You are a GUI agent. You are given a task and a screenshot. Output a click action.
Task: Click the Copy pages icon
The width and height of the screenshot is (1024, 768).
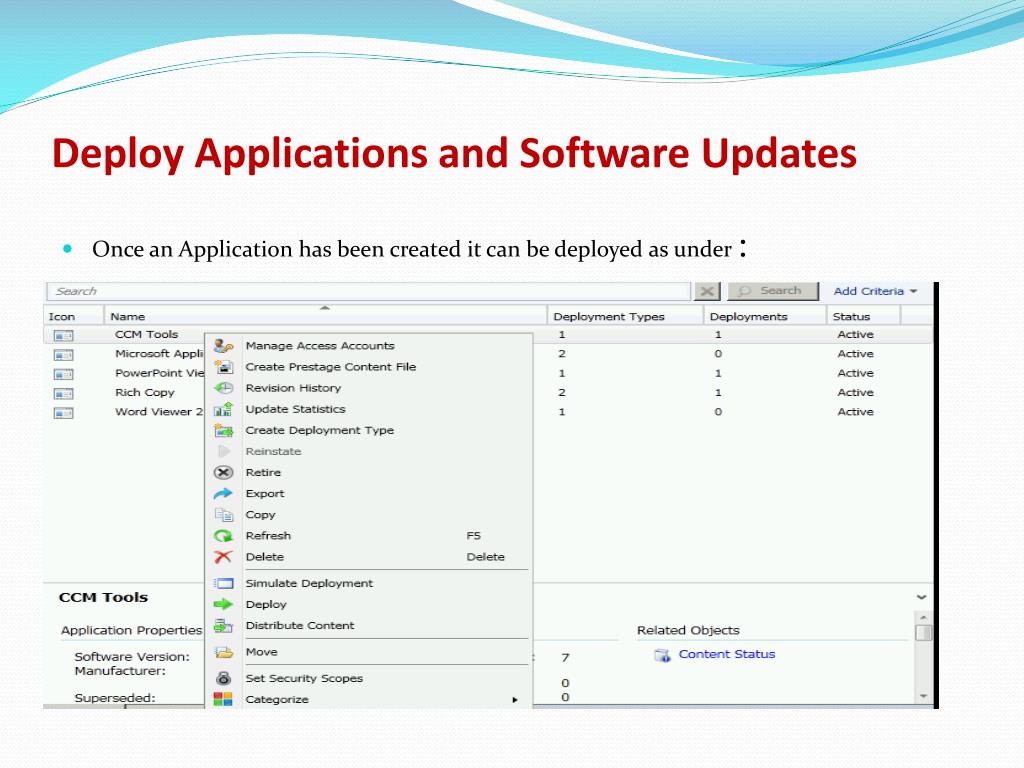(223, 515)
